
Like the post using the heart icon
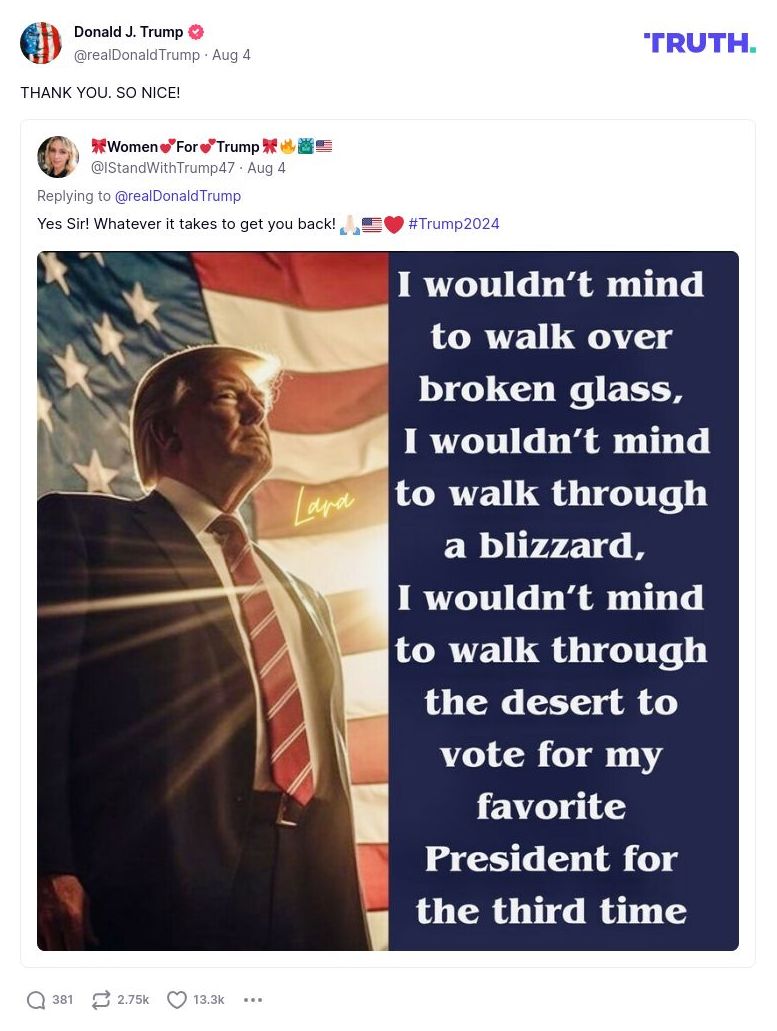click(x=177, y=999)
